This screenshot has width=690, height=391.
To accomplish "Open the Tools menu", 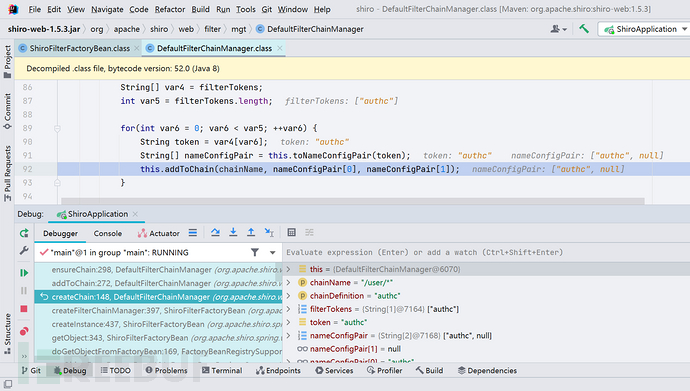I will (x=246, y=9).
